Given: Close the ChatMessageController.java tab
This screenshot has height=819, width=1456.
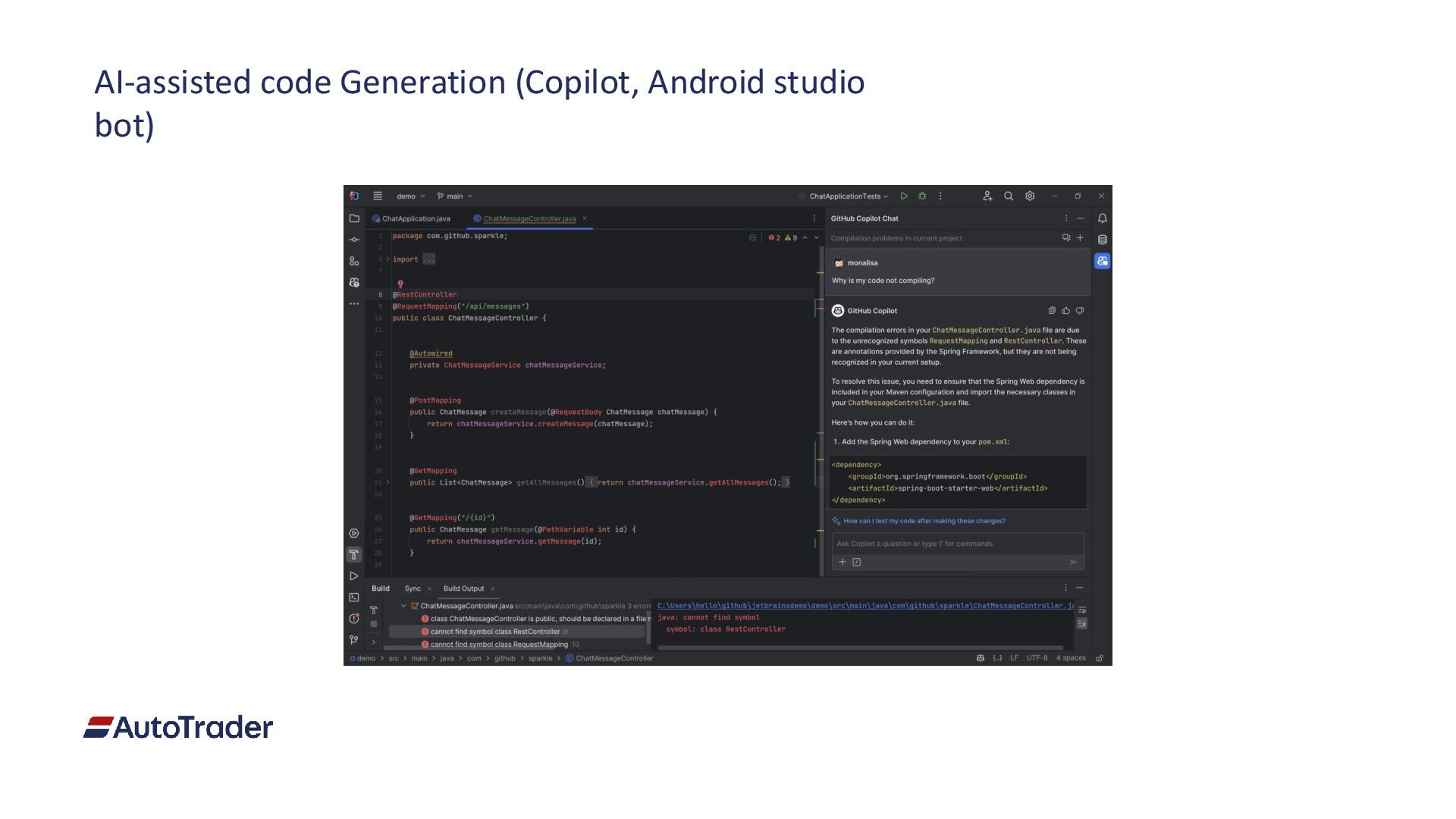Looking at the screenshot, I should 585,218.
